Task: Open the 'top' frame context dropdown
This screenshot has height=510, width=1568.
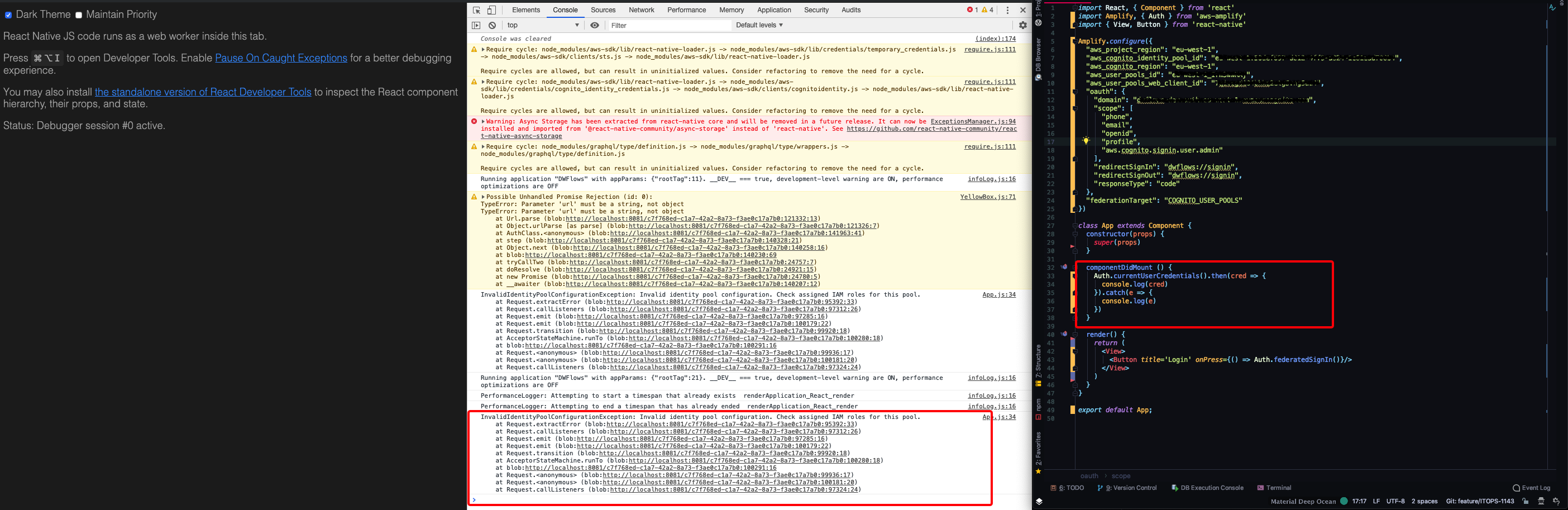Action: coord(542,25)
